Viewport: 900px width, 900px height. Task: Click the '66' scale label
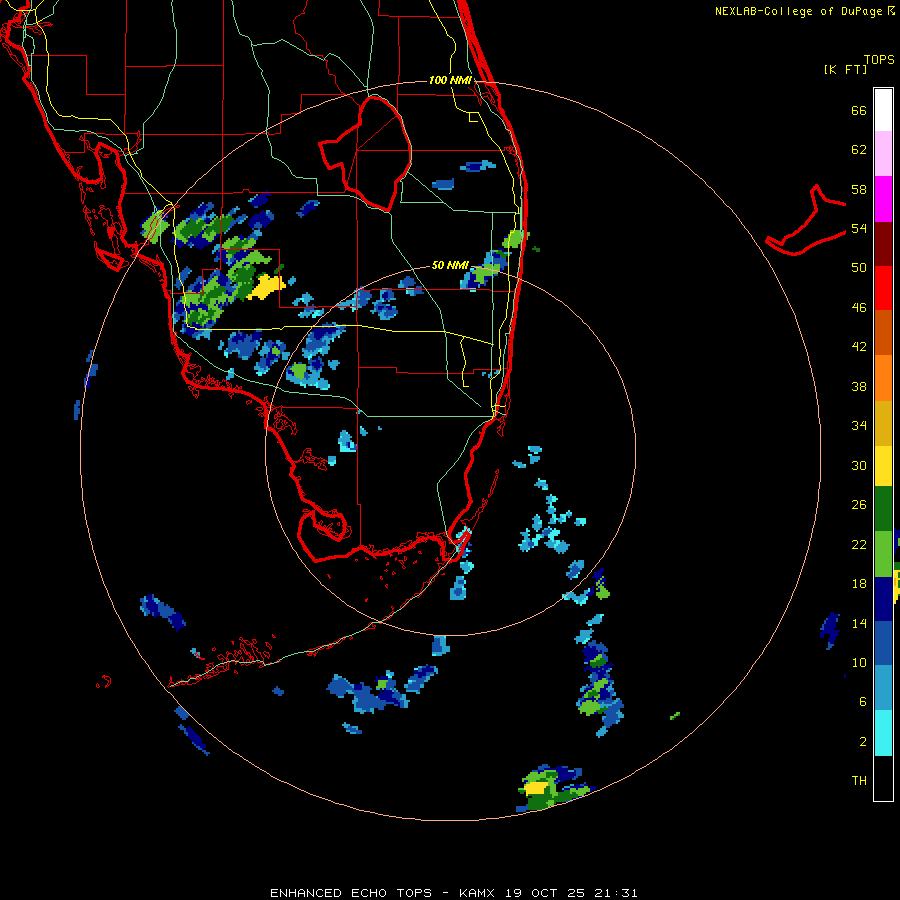[x=859, y=110]
